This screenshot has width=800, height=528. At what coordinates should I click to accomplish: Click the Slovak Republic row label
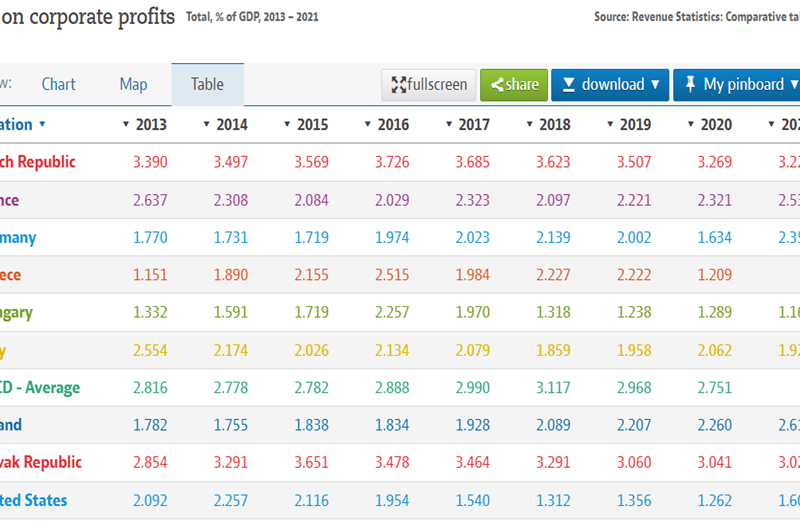coord(38,462)
